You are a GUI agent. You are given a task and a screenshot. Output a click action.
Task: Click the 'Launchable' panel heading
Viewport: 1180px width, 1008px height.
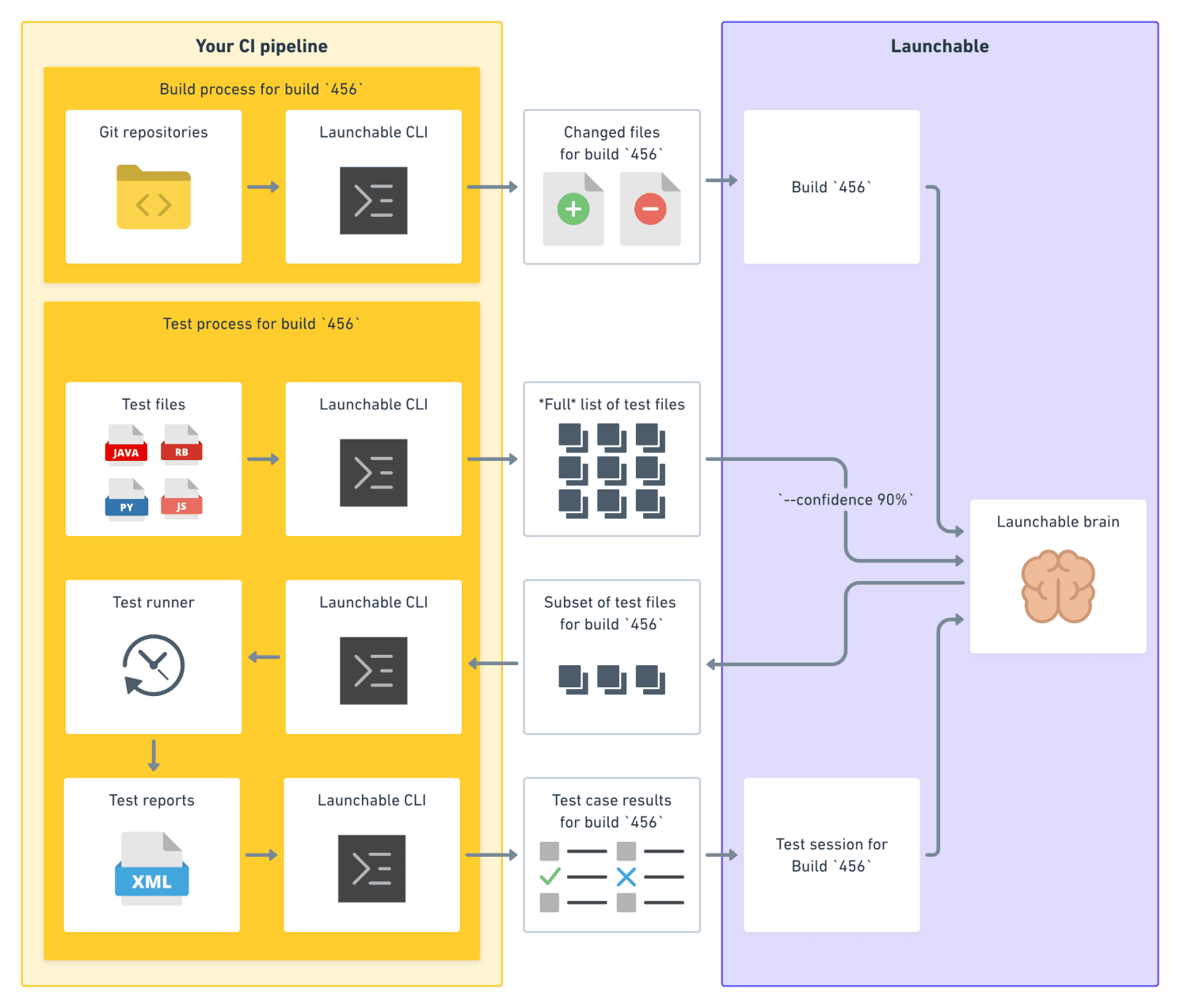coord(940,46)
